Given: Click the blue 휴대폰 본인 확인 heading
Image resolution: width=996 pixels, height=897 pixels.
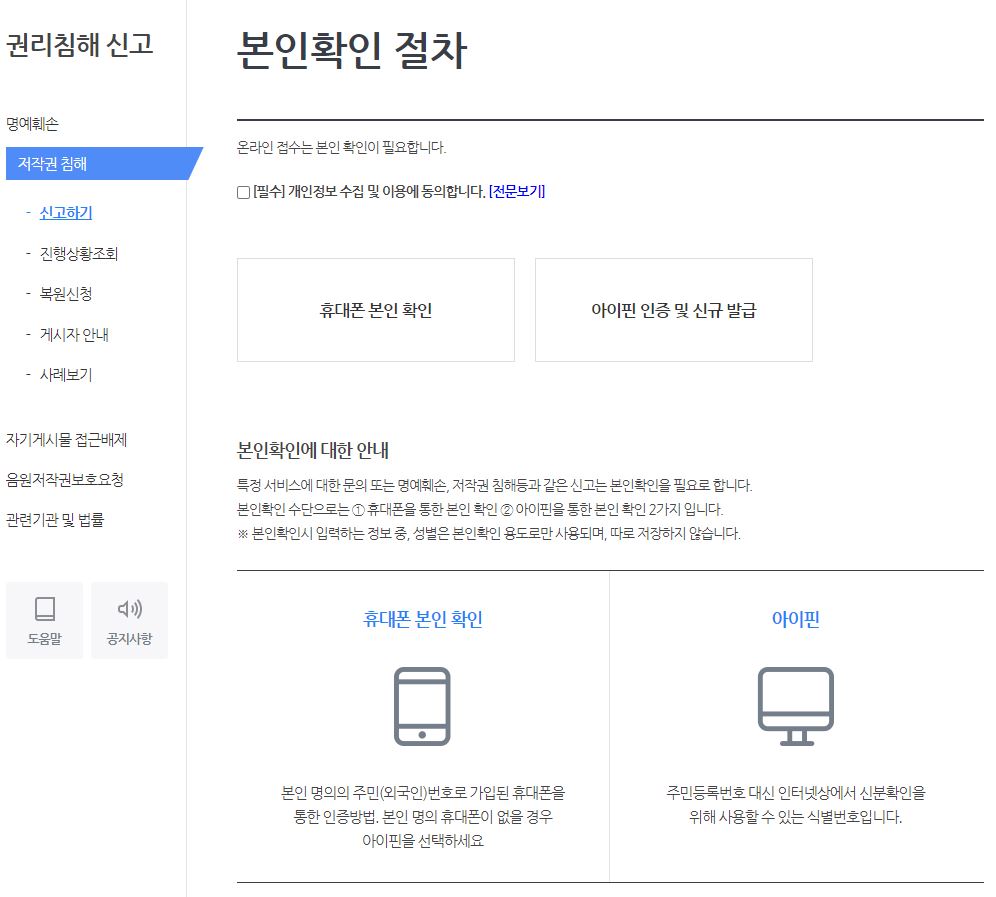Looking at the screenshot, I should coord(422,619).
